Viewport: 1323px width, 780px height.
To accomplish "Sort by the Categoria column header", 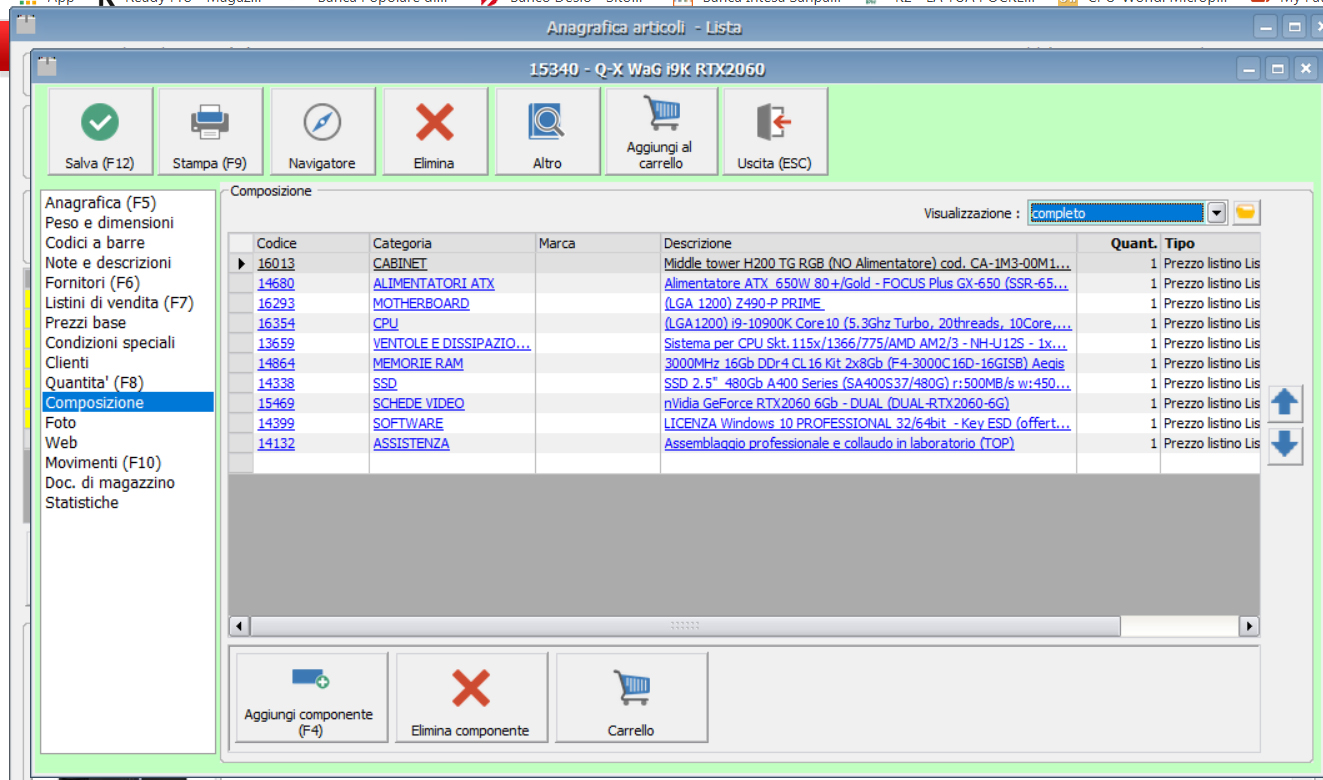I will click(x=452, y=243).
